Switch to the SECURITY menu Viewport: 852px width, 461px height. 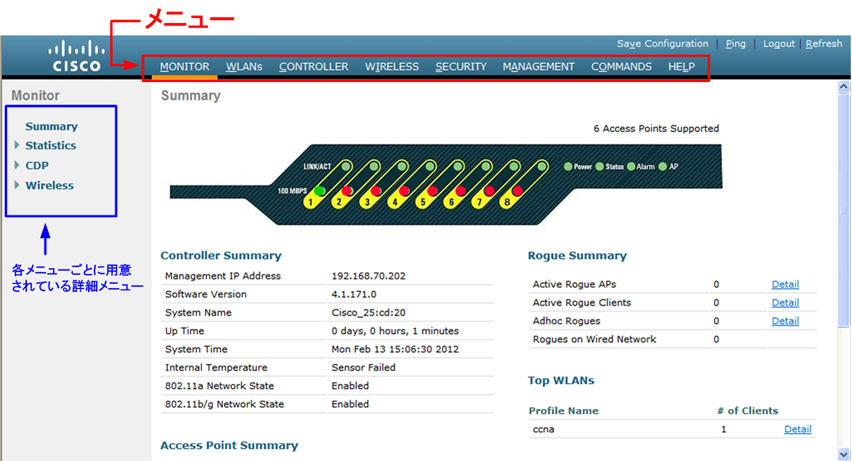(461, 67)
